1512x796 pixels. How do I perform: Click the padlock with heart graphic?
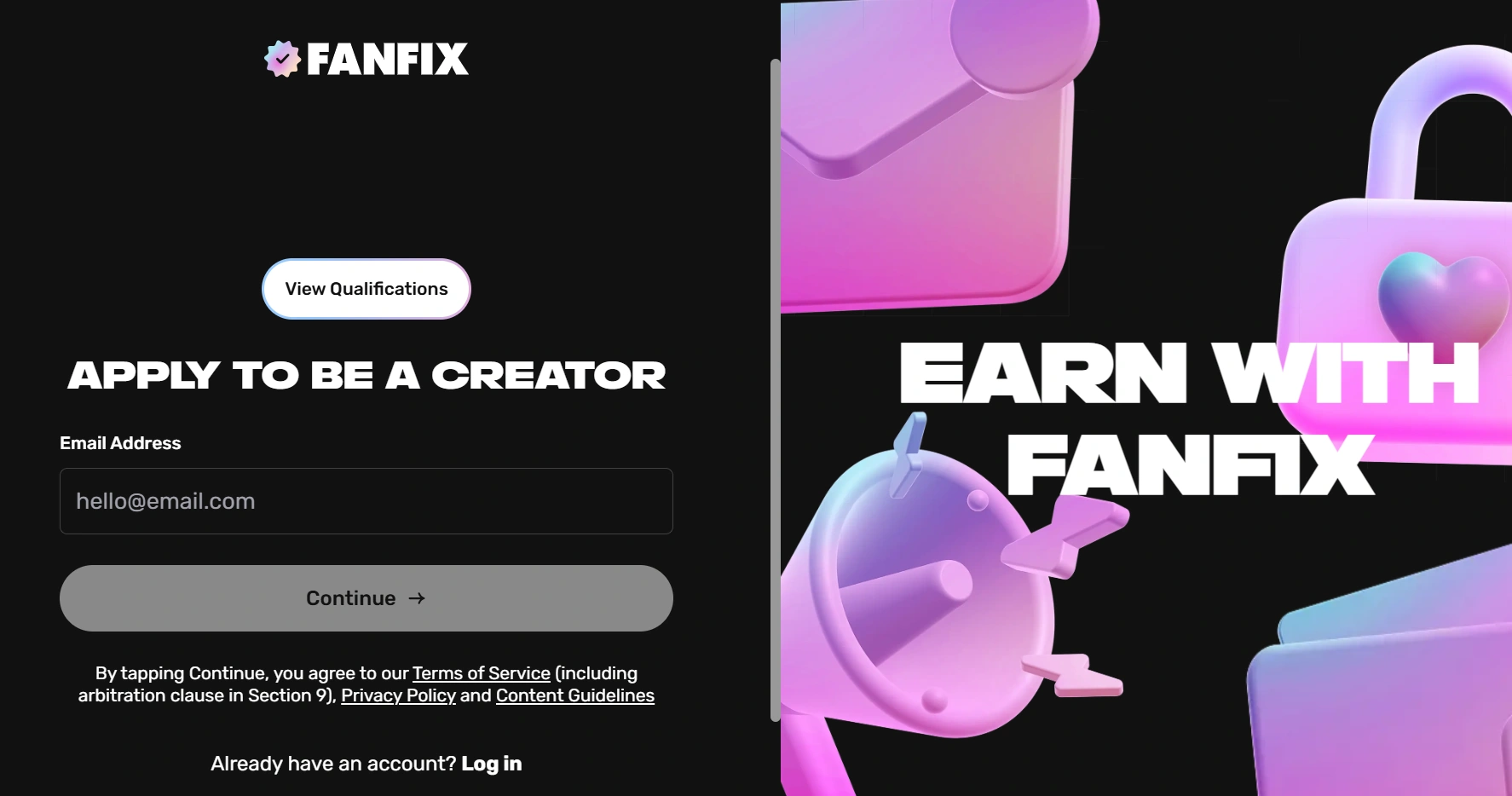coord(1398,256)
